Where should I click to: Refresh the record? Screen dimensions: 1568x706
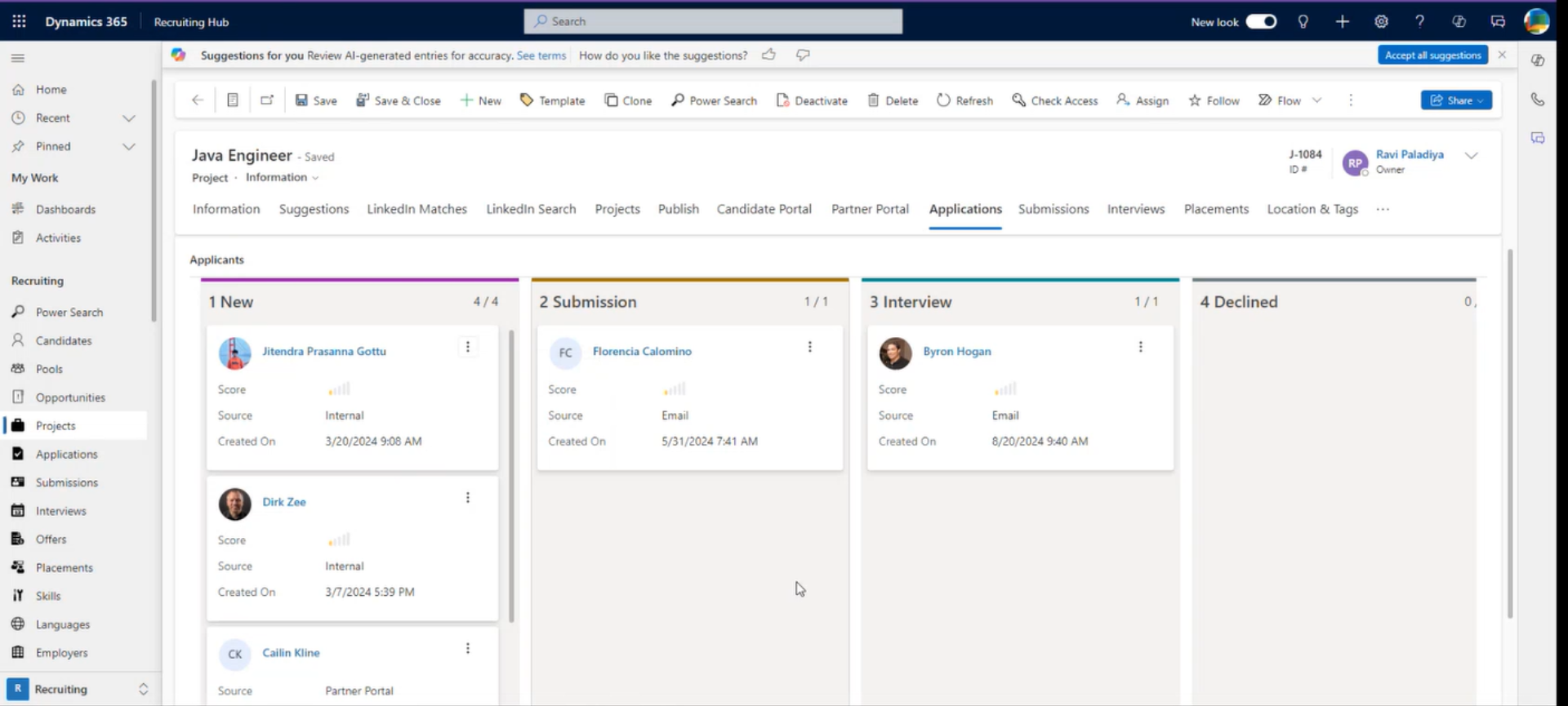click(x=964, y=100)
